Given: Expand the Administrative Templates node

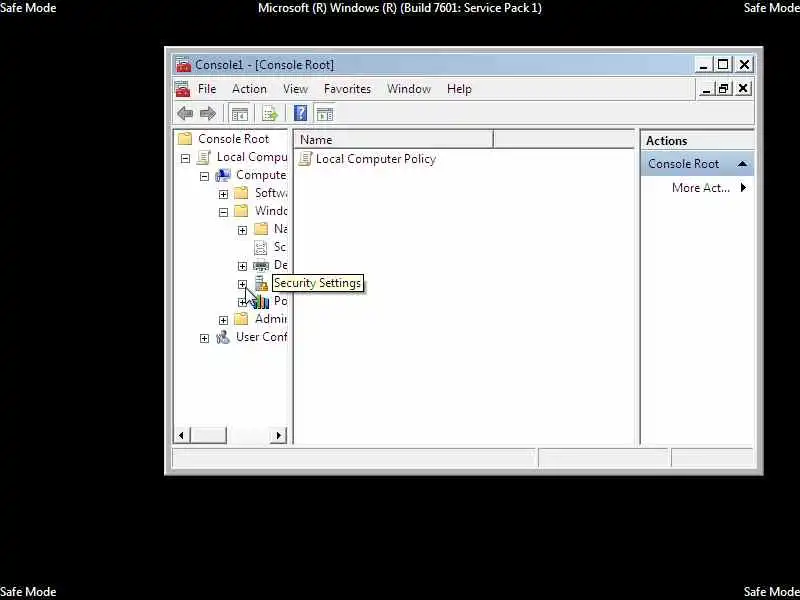Looking at the screenshot, I should tap(223, 320).
